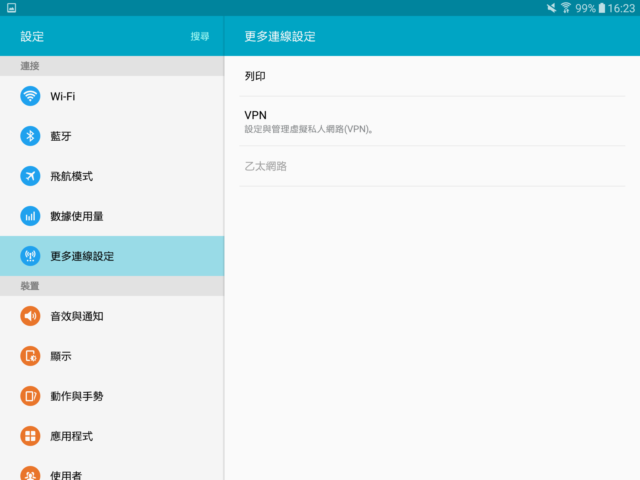This screenshot has height=480, width=640.
Task: Tap the display icon beside 顯示
Action: click(30, 356)
